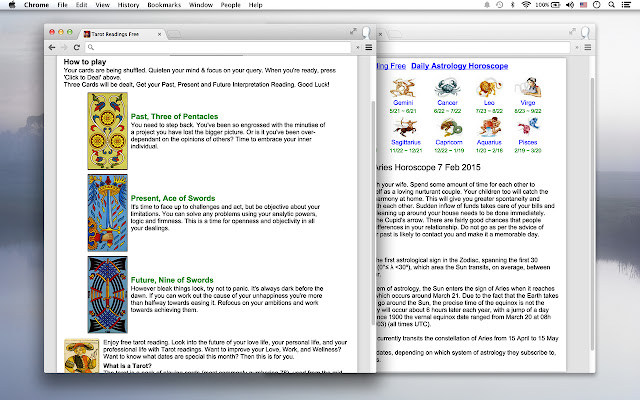Open the Bookmarks menu
Image resolution: width=640 pixels, height=400 pixels.
point(164,5)
